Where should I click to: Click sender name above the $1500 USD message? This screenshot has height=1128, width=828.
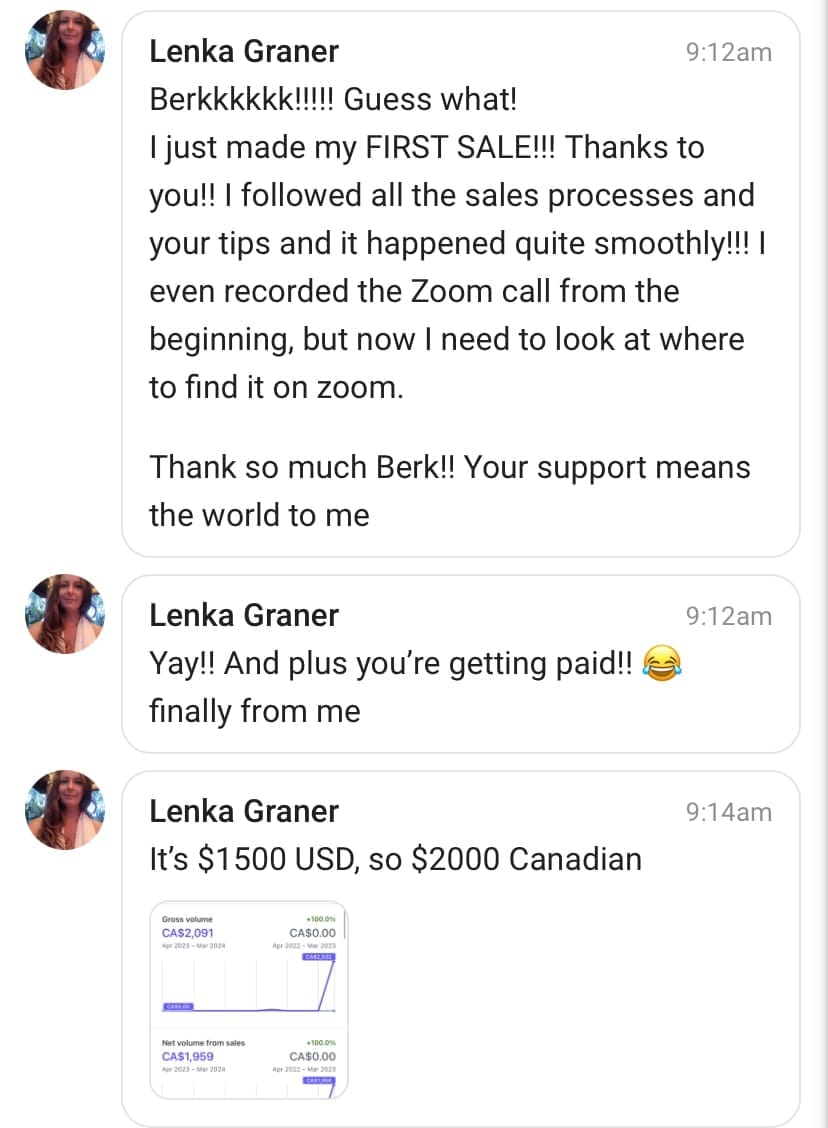(x=244, y=811)
